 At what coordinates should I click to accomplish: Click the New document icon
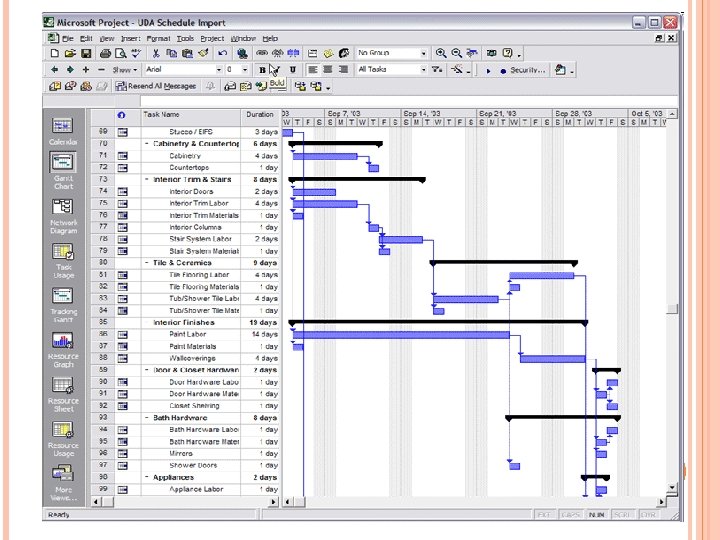coord(55,53)
